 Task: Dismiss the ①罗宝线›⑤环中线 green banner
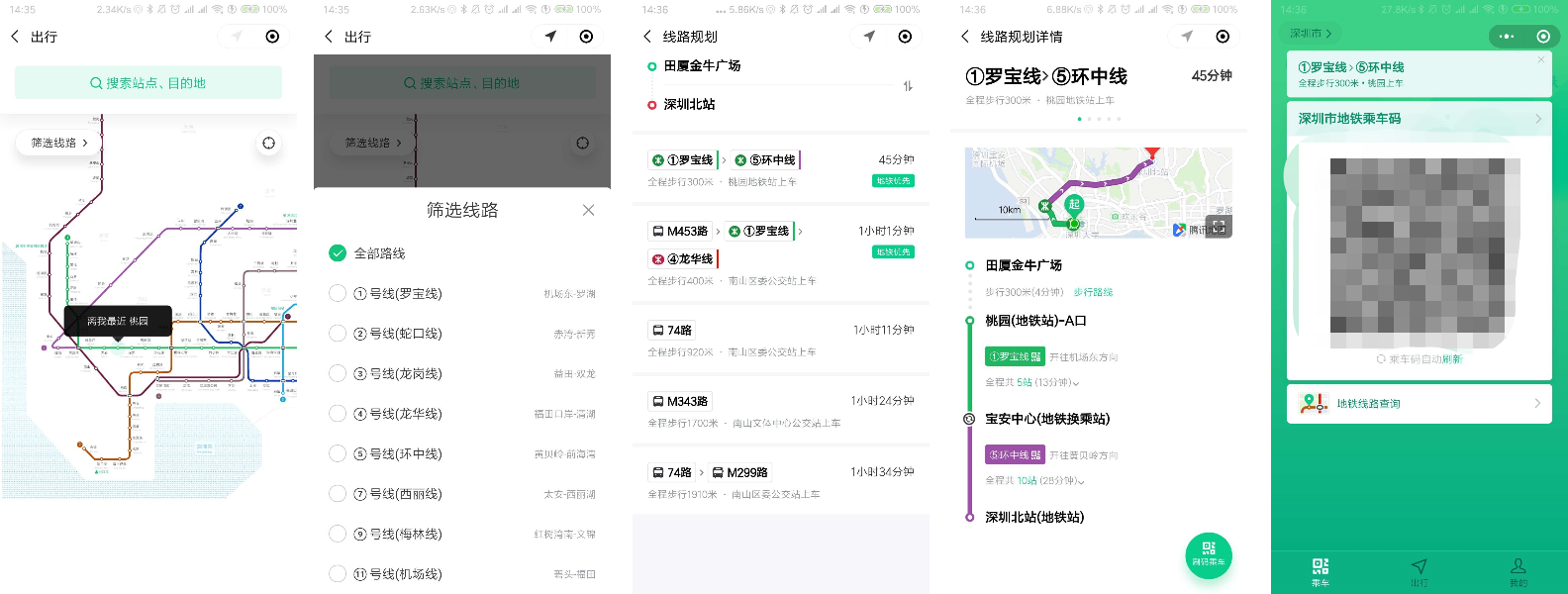click(x=1541, y=60)
